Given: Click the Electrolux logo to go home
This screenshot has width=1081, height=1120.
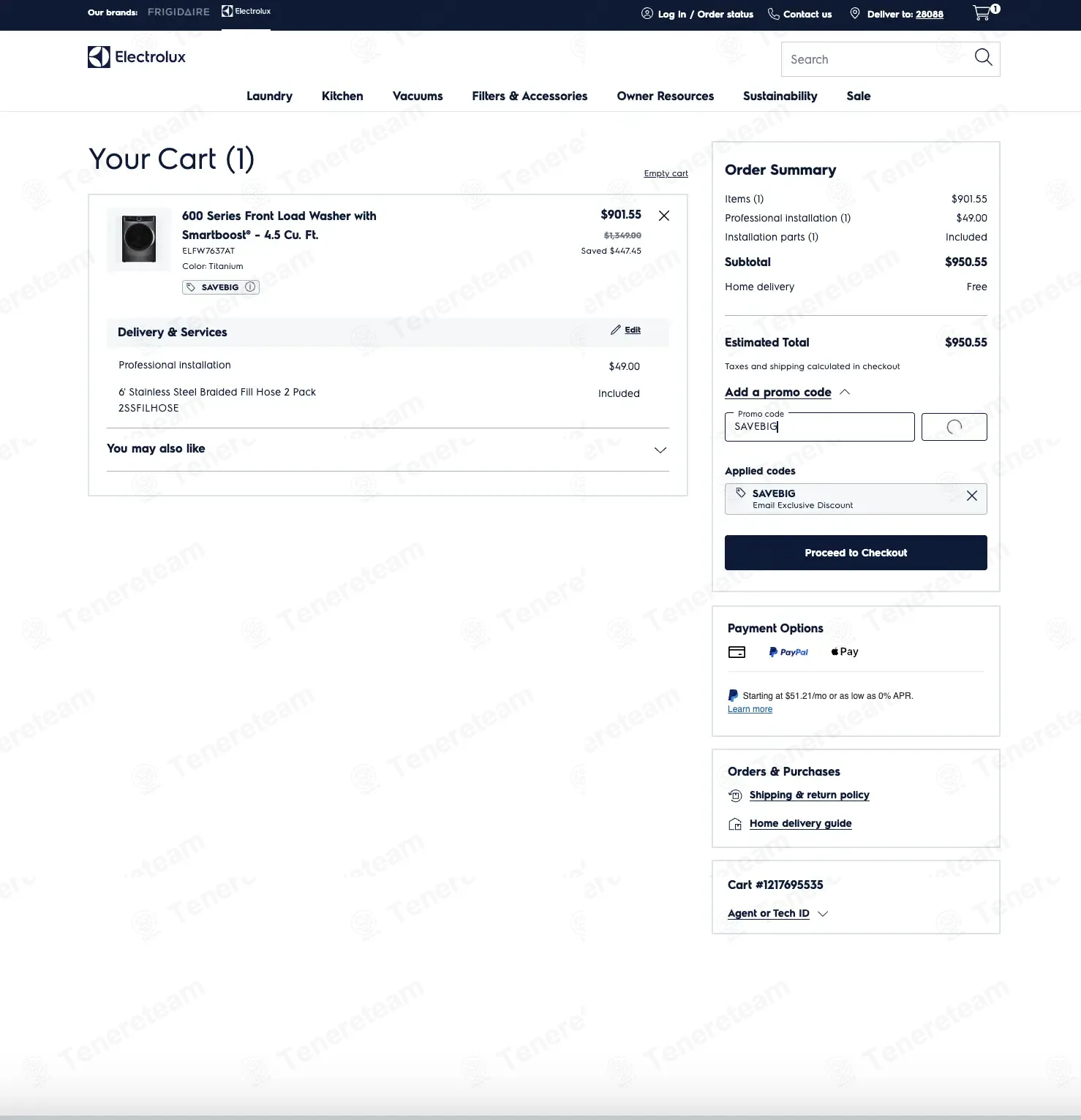Looking at the screenshot, I should click(x=137, y=57).
